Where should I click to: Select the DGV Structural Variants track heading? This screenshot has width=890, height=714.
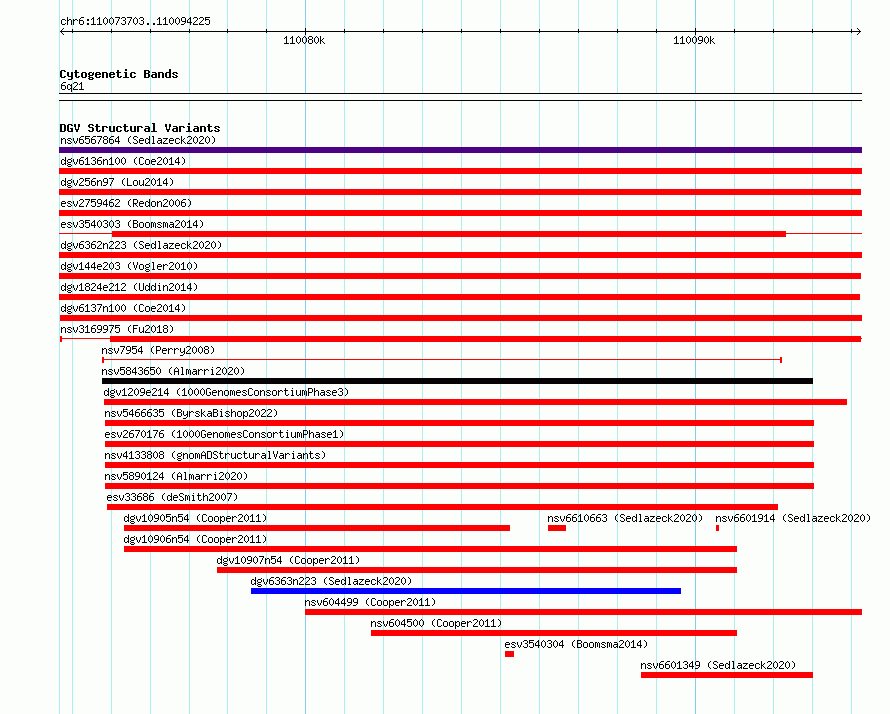click(140, 128)
